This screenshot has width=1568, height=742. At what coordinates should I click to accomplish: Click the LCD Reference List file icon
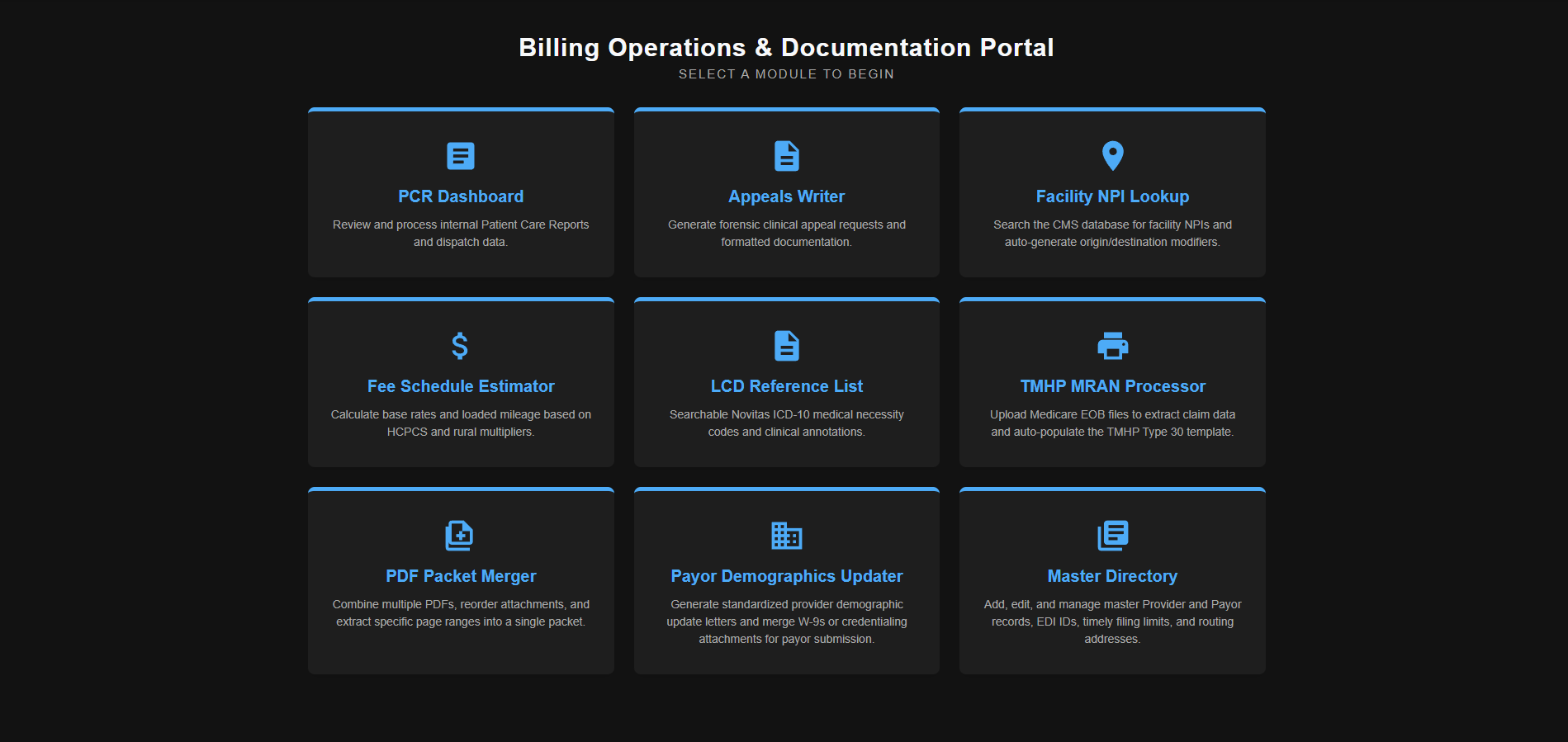[x=787, y=346]
